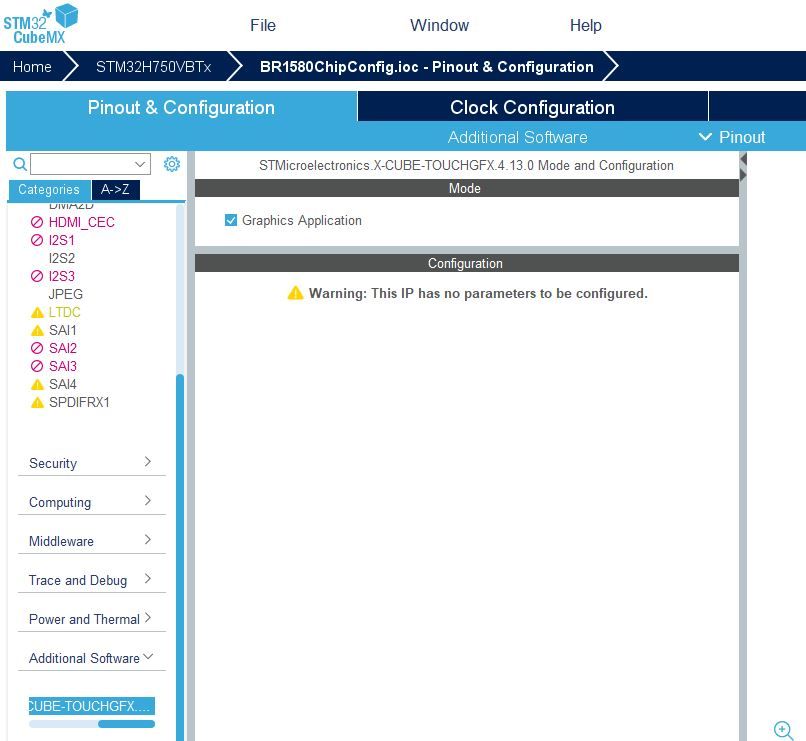
Task: Select the SAI3 peripheral
Action: [63, 366]
